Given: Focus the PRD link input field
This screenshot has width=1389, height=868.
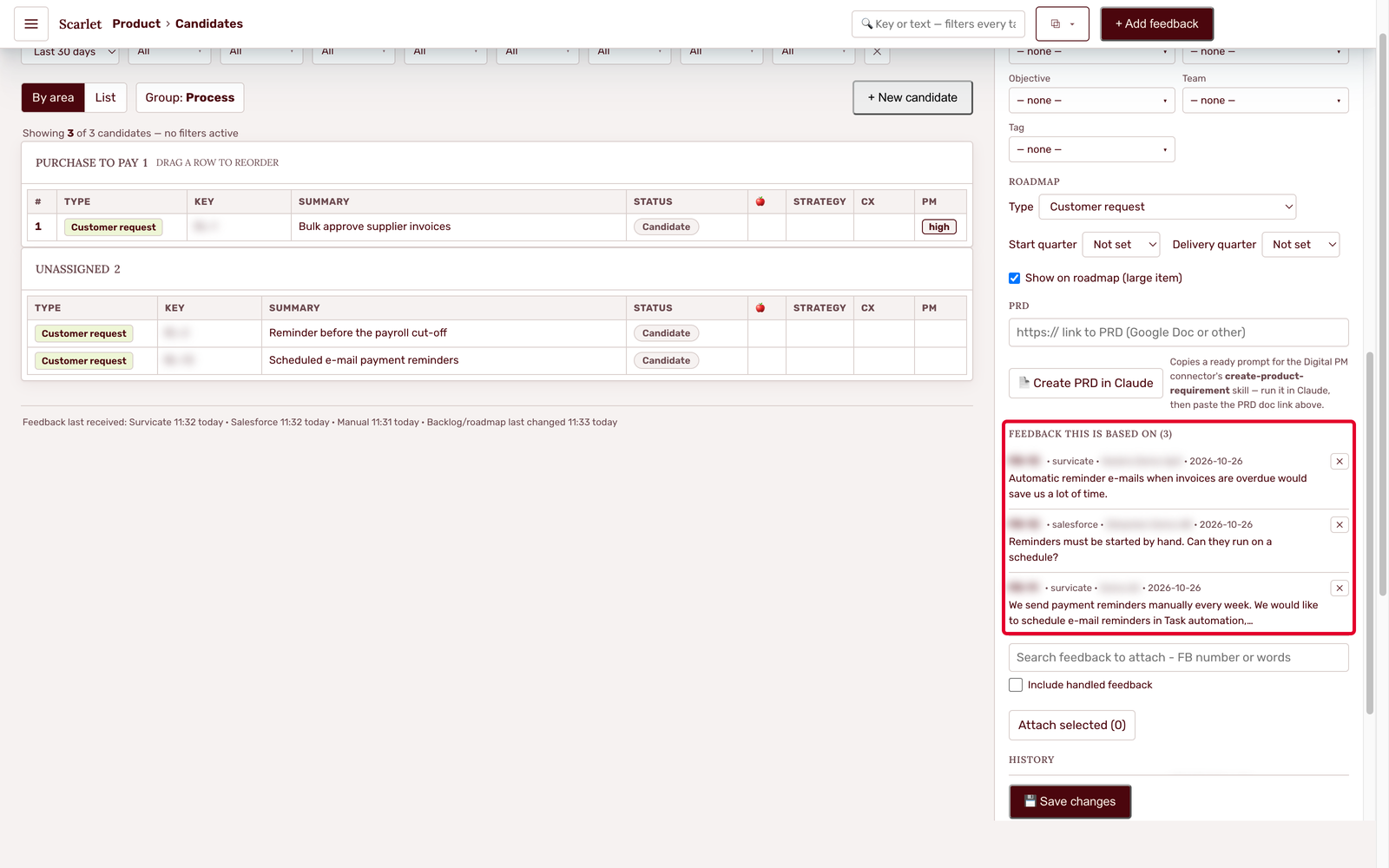Looking at the screenshot, I should coord(1179,332).
